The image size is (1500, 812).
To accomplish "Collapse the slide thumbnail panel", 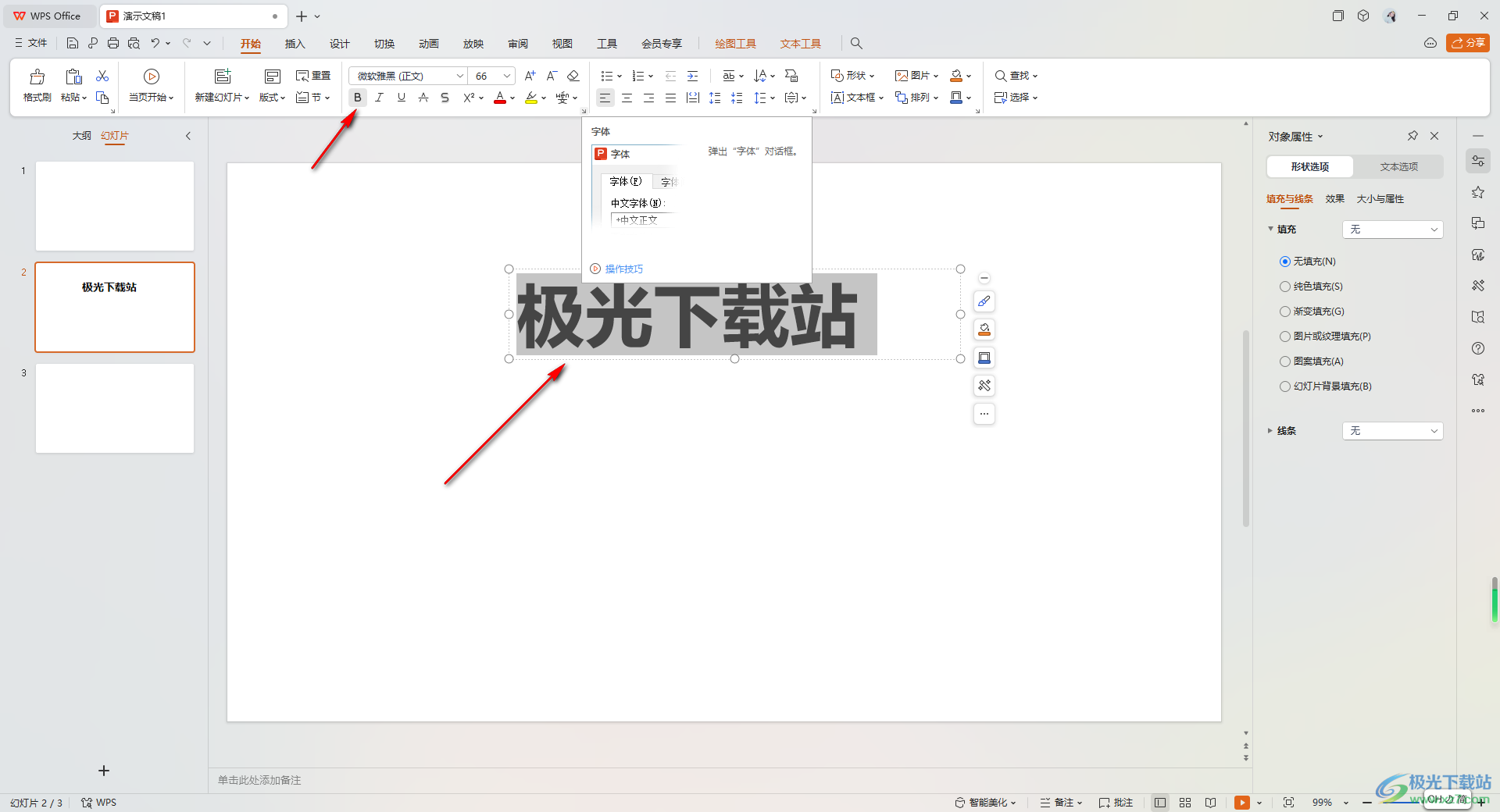I will 188,136.
